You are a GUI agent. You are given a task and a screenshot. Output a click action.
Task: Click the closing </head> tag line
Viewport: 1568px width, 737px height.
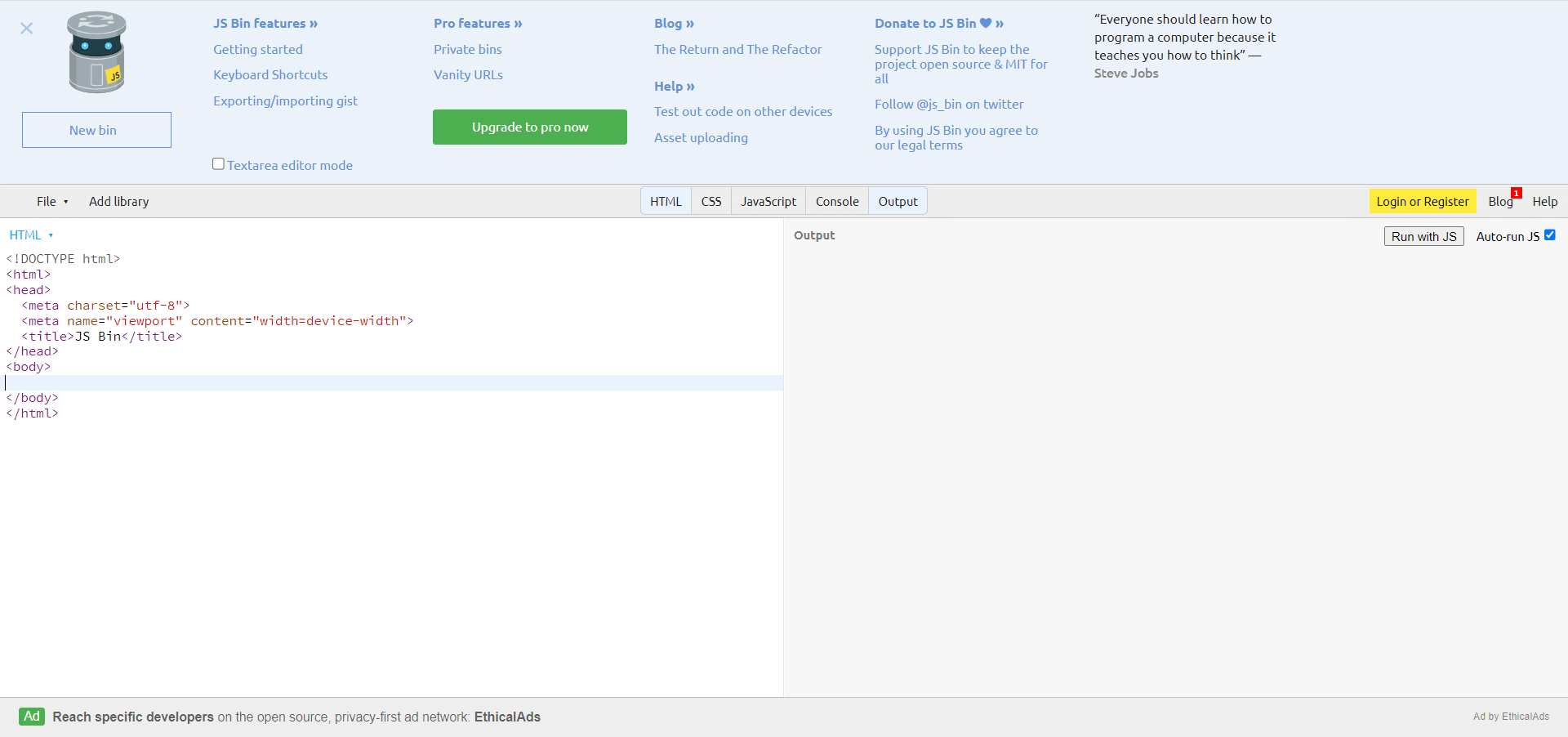[x=32, y=351]
